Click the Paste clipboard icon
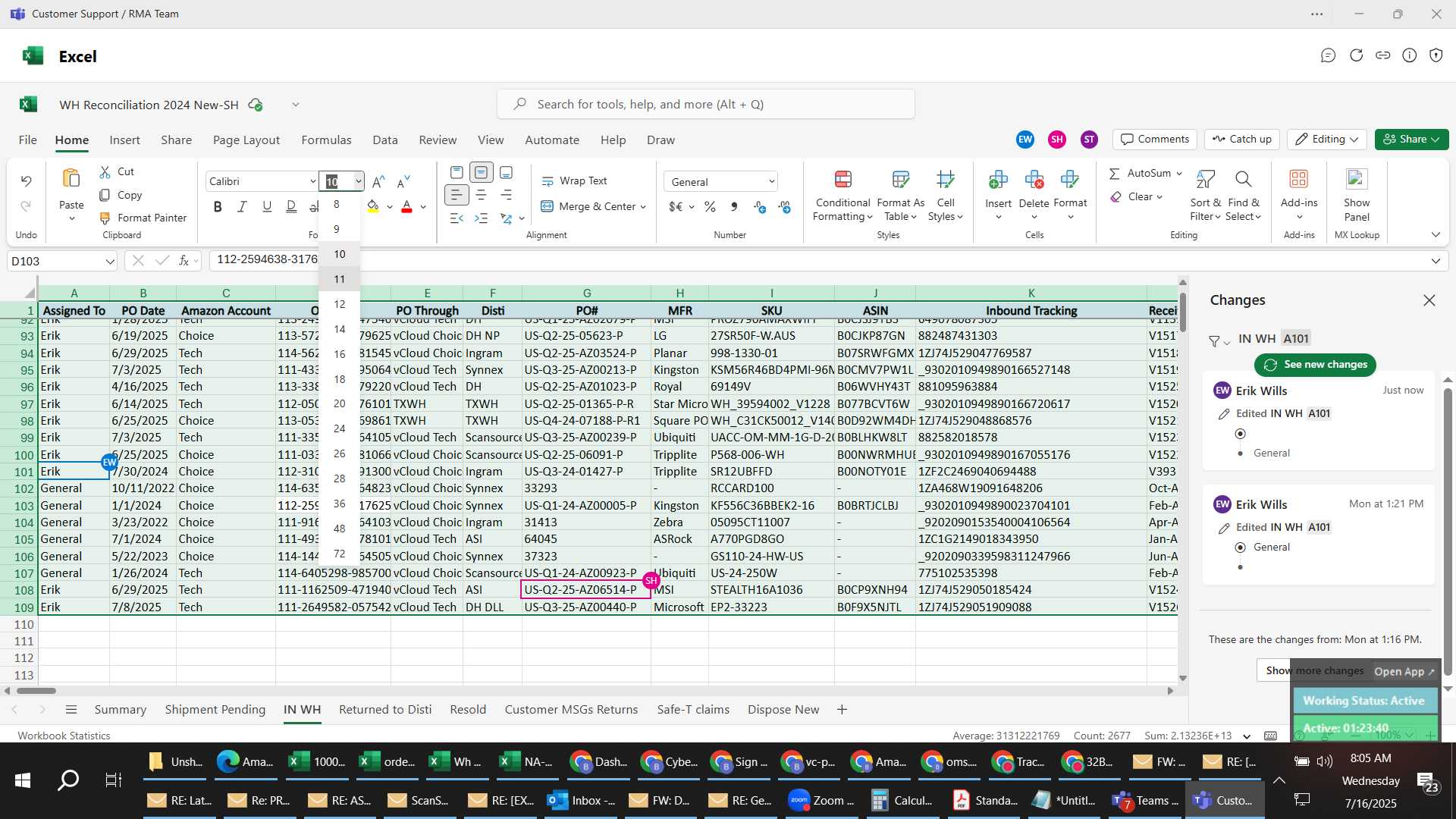The width and height of the screenshot is (1456, 819). tap(71, 178)
